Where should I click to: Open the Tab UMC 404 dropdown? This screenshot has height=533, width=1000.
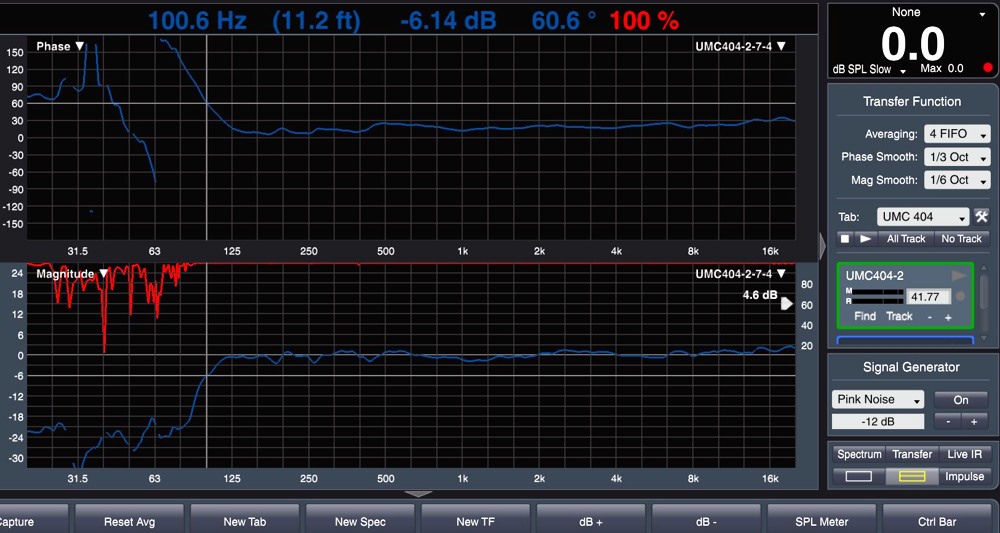(x=923, y=217)
